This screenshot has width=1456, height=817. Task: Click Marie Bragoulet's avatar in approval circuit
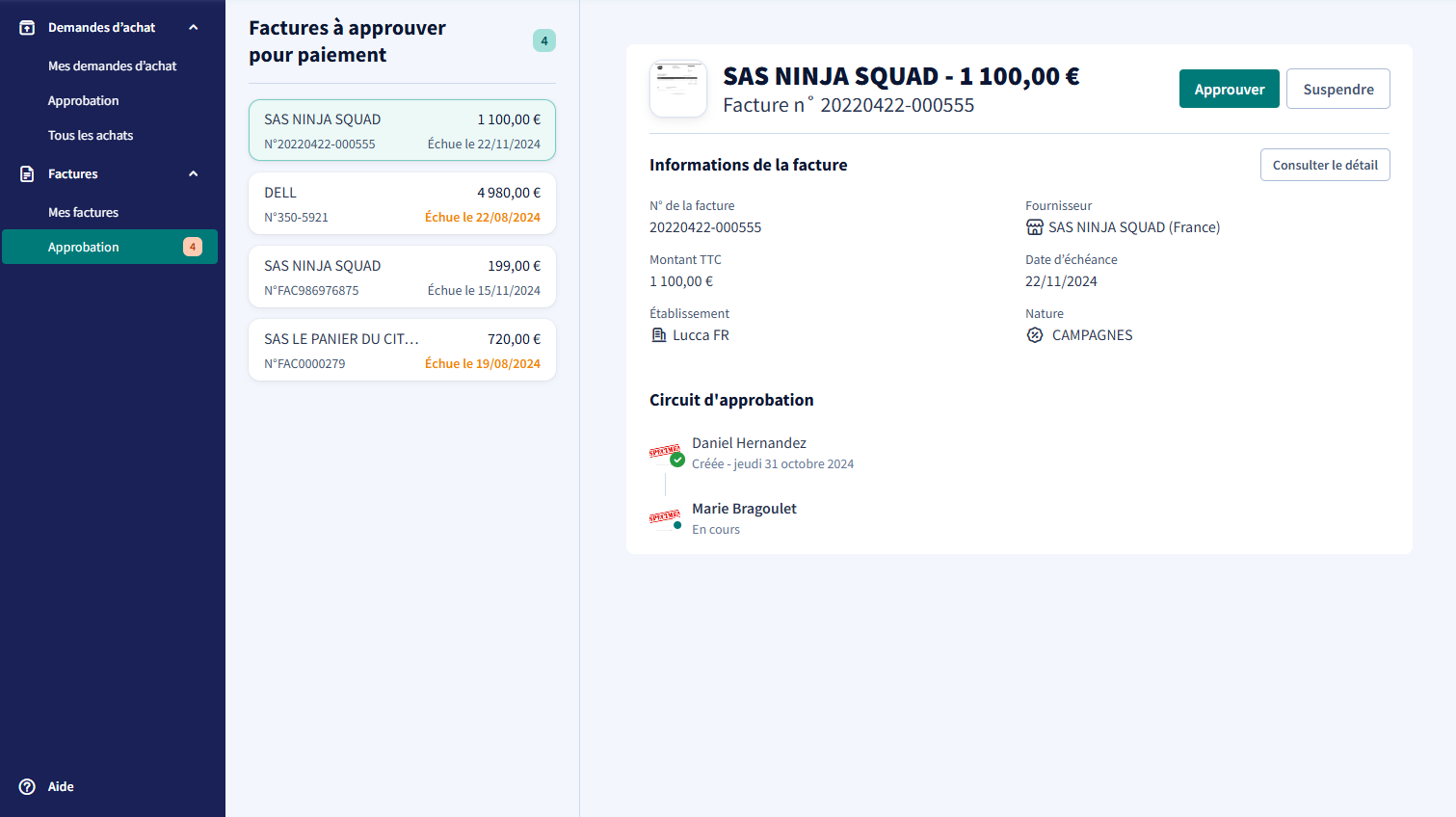pyautogui.click(x=665, y=517)
